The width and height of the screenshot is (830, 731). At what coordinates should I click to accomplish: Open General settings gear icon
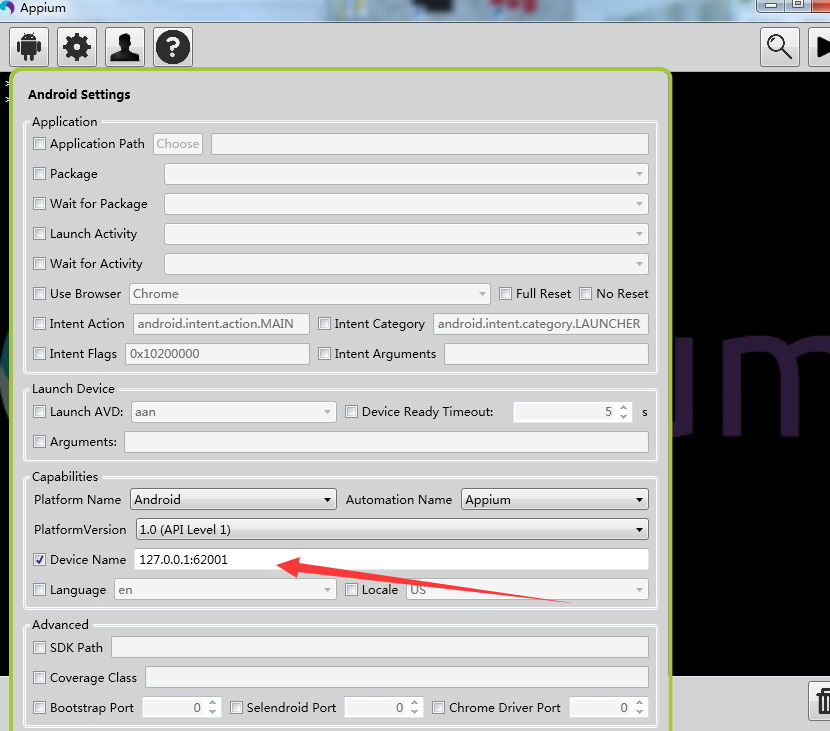point(77,47)
